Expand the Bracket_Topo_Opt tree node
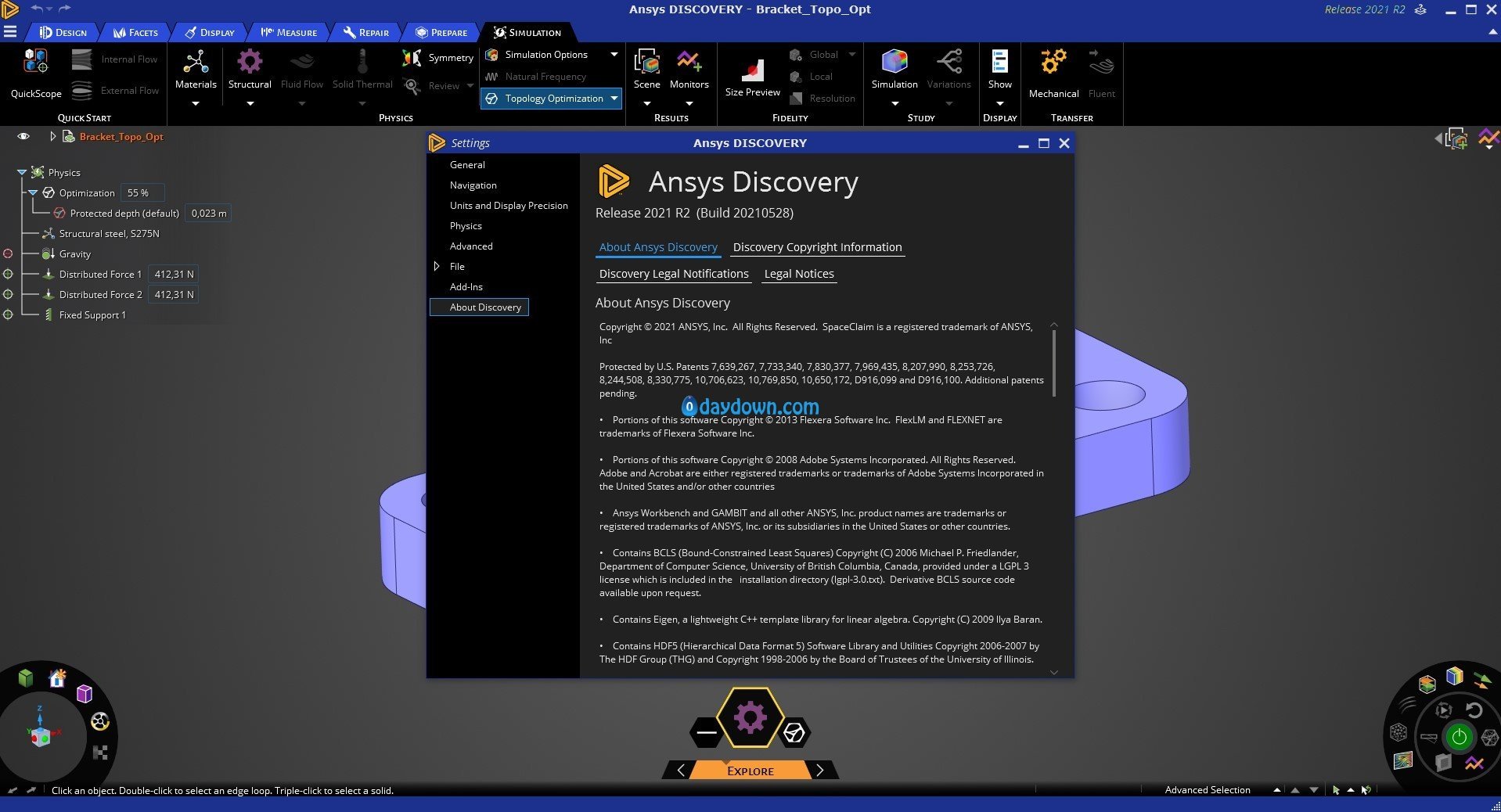 pos(52,136)
